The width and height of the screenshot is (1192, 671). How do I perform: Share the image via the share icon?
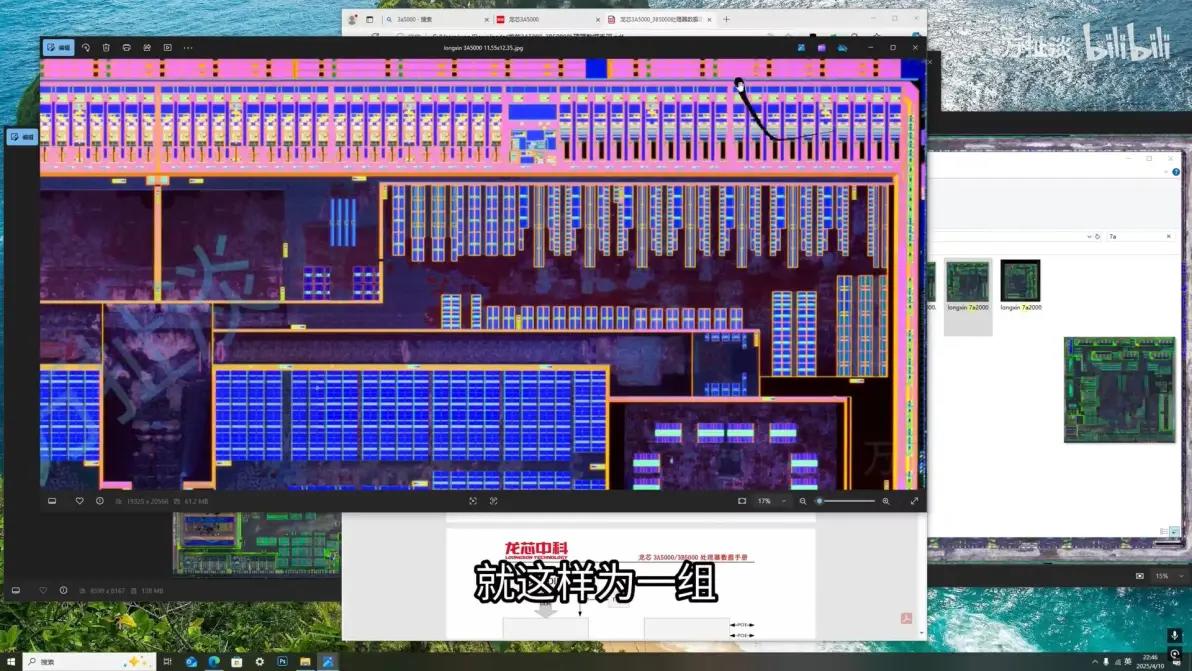point(147,47)
